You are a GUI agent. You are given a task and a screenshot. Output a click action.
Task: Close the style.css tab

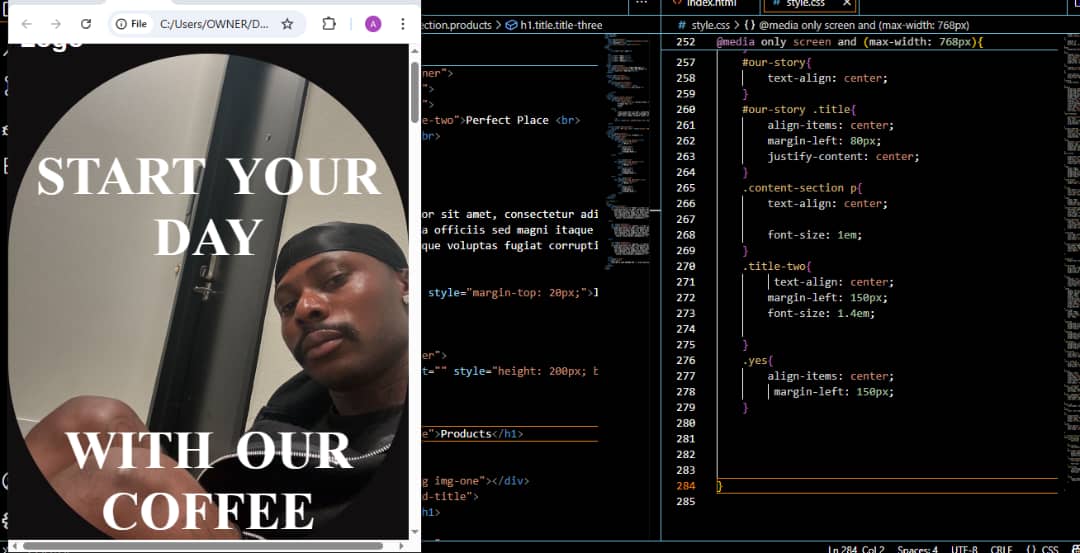coord(847,4)
